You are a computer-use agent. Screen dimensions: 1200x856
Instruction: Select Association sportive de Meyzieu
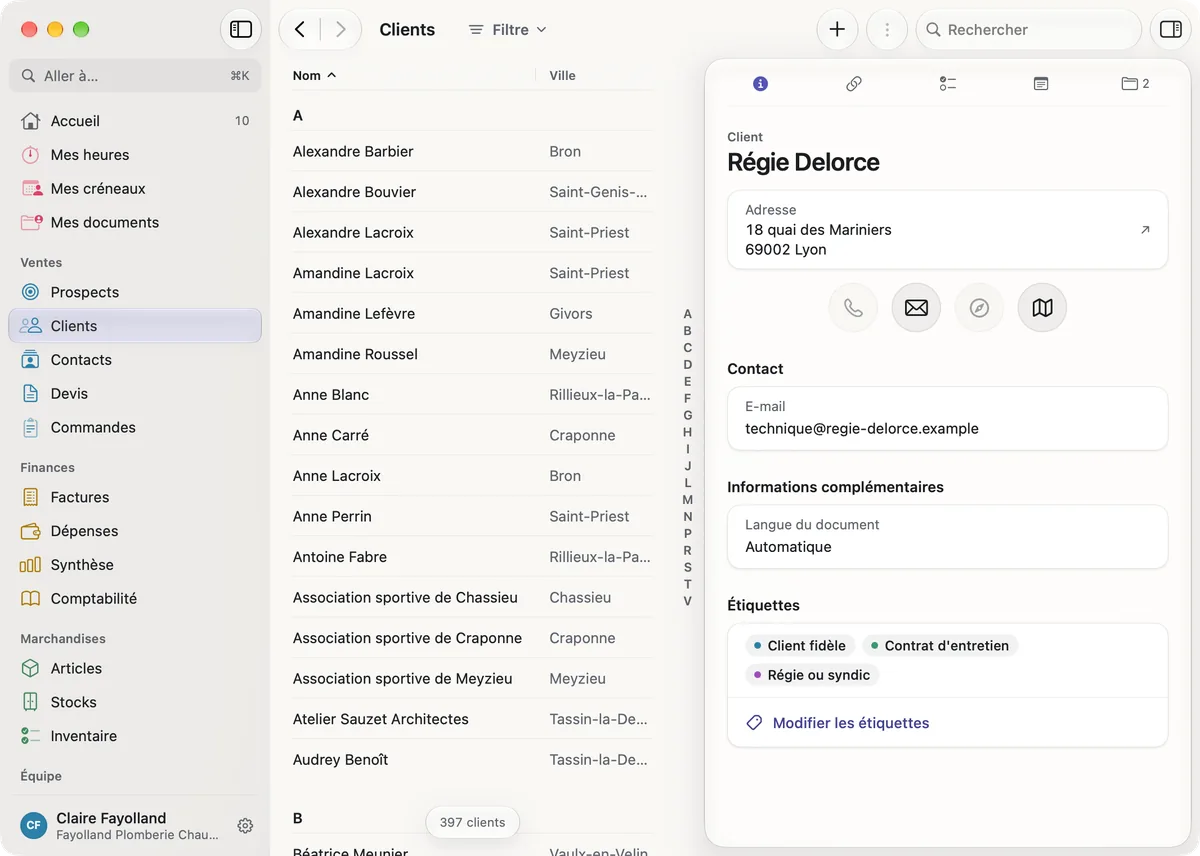tap(472, 679)
